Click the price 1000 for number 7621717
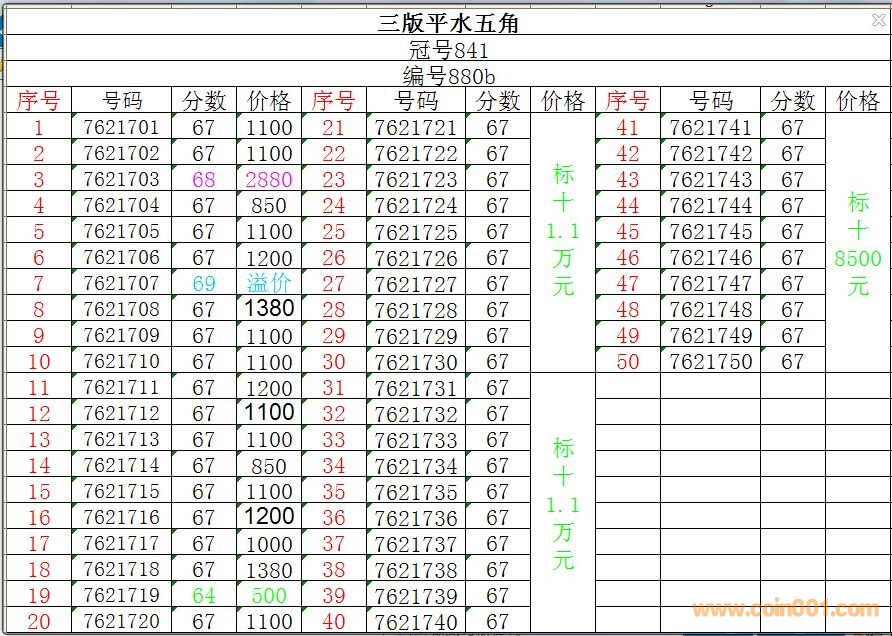 (269, 544)
